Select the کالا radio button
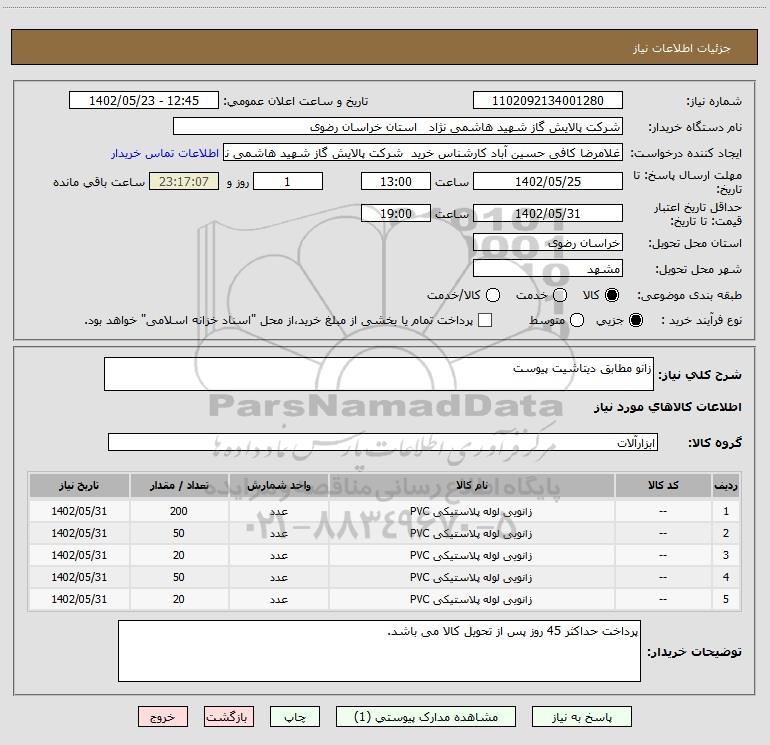 (612, 296)
